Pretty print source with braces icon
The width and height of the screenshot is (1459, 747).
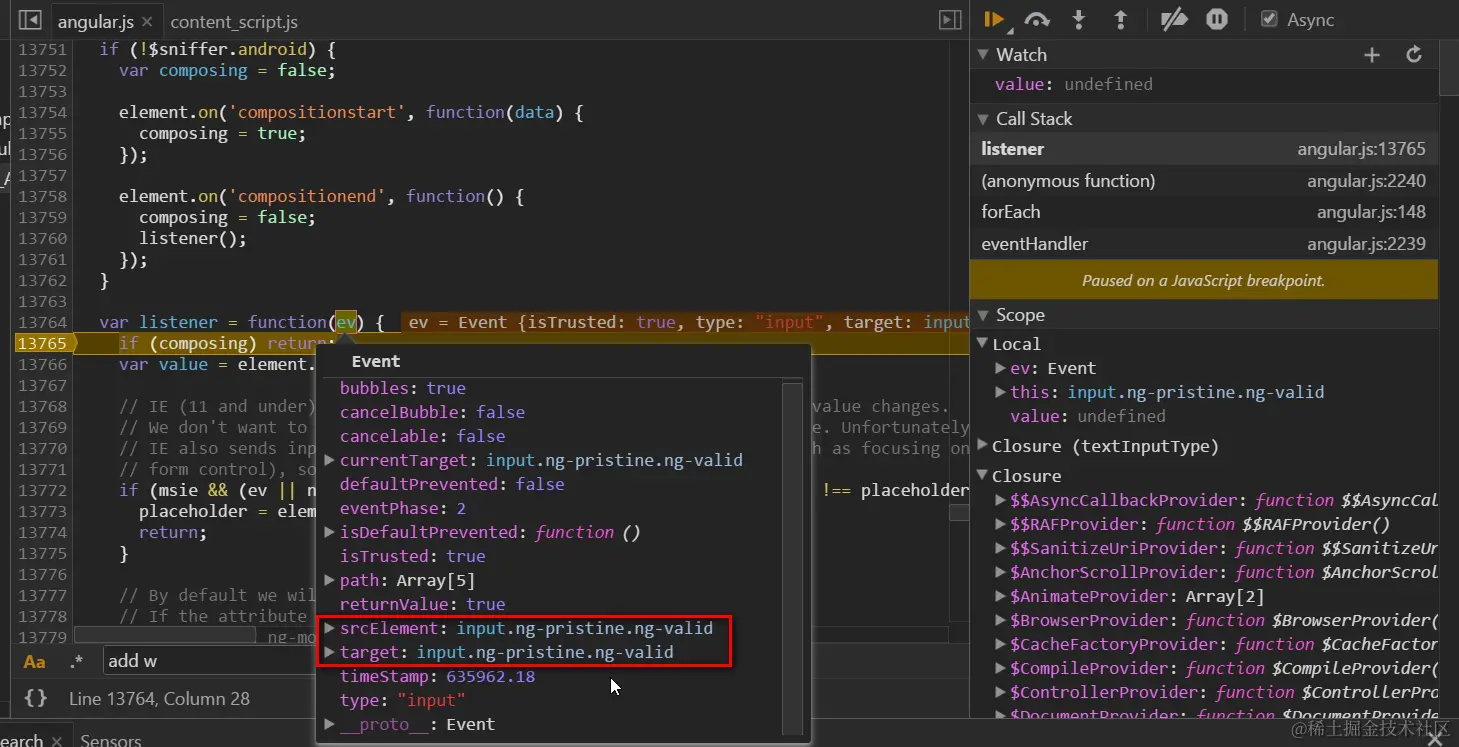[35, 699]
